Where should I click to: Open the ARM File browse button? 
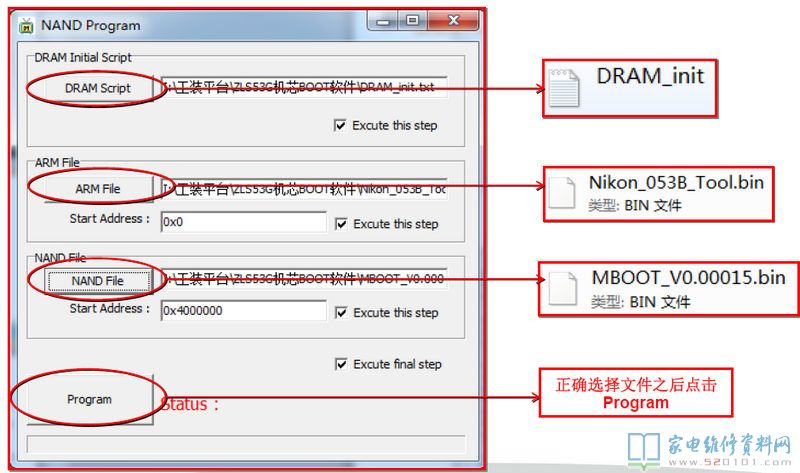click(97, 188)
